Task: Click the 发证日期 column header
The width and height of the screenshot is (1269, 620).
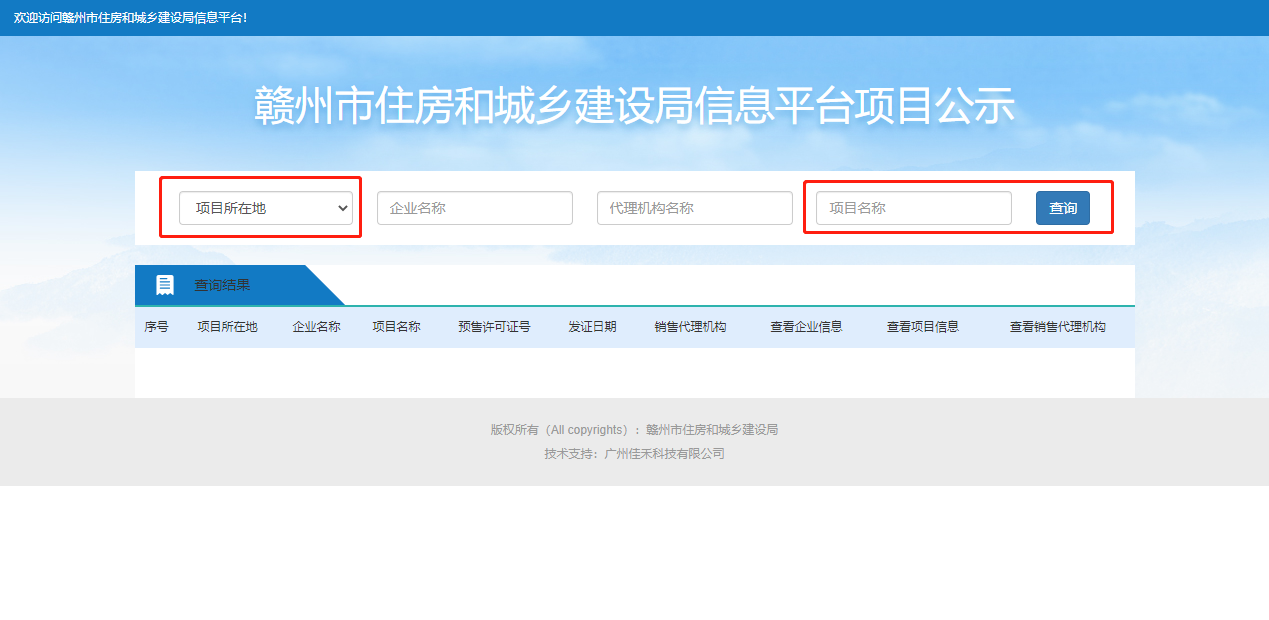Action: [592, 326]
